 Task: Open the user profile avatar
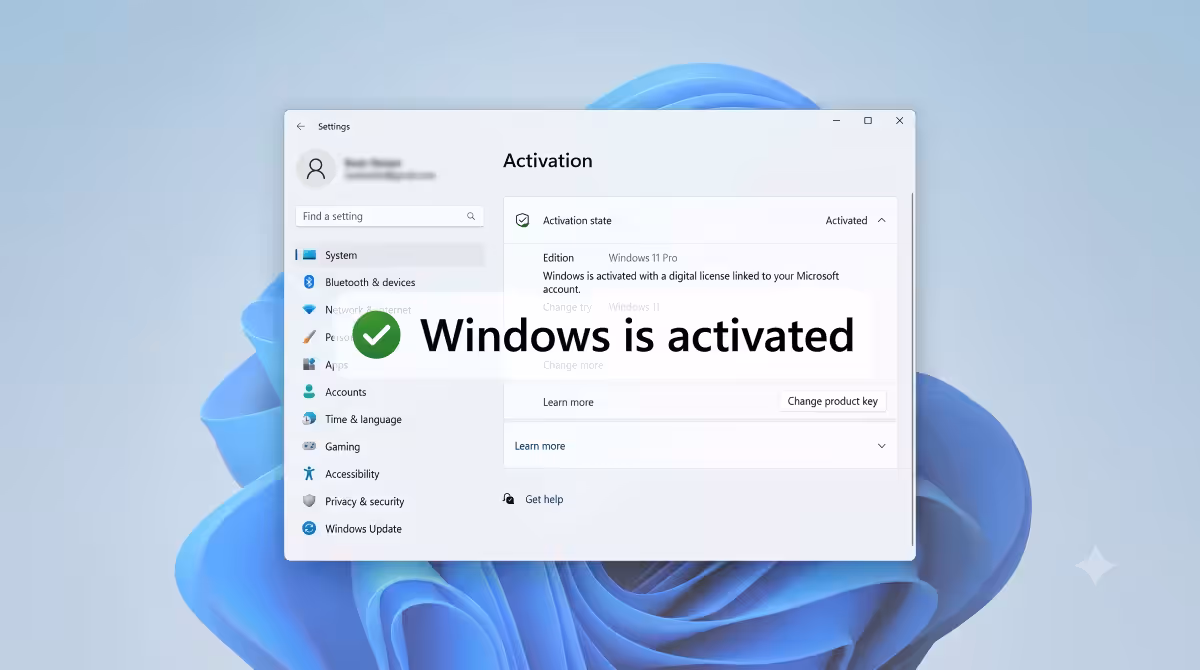point(316,168)
